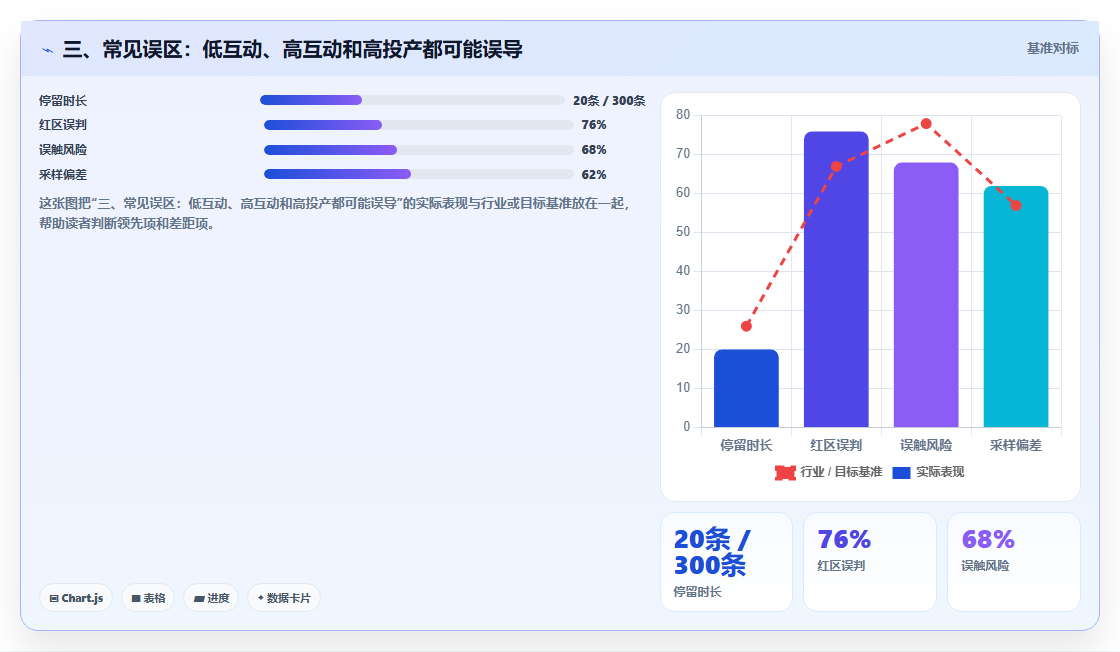Click the 基准对标 label in the header
The width and height of the screenshot is (1120, 652).
tap(1052, 49)
